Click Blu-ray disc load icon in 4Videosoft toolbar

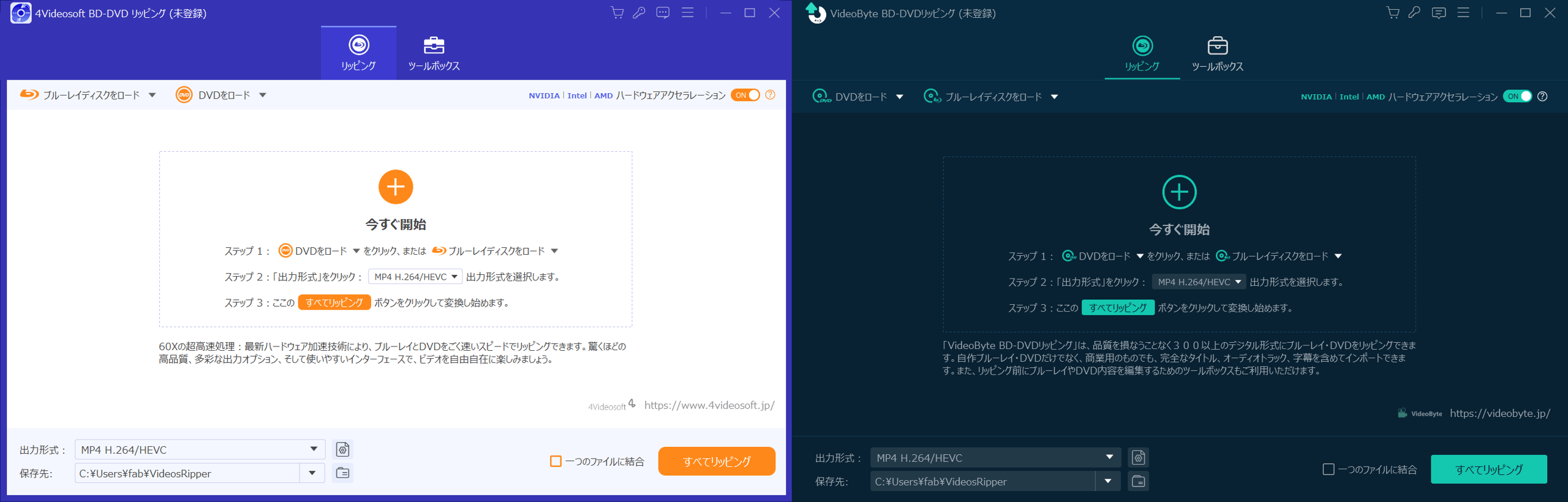click(x=29, y=95)
